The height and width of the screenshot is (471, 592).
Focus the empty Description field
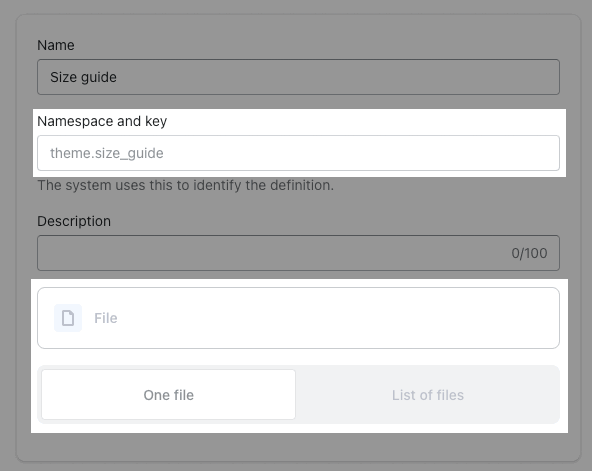298,253
